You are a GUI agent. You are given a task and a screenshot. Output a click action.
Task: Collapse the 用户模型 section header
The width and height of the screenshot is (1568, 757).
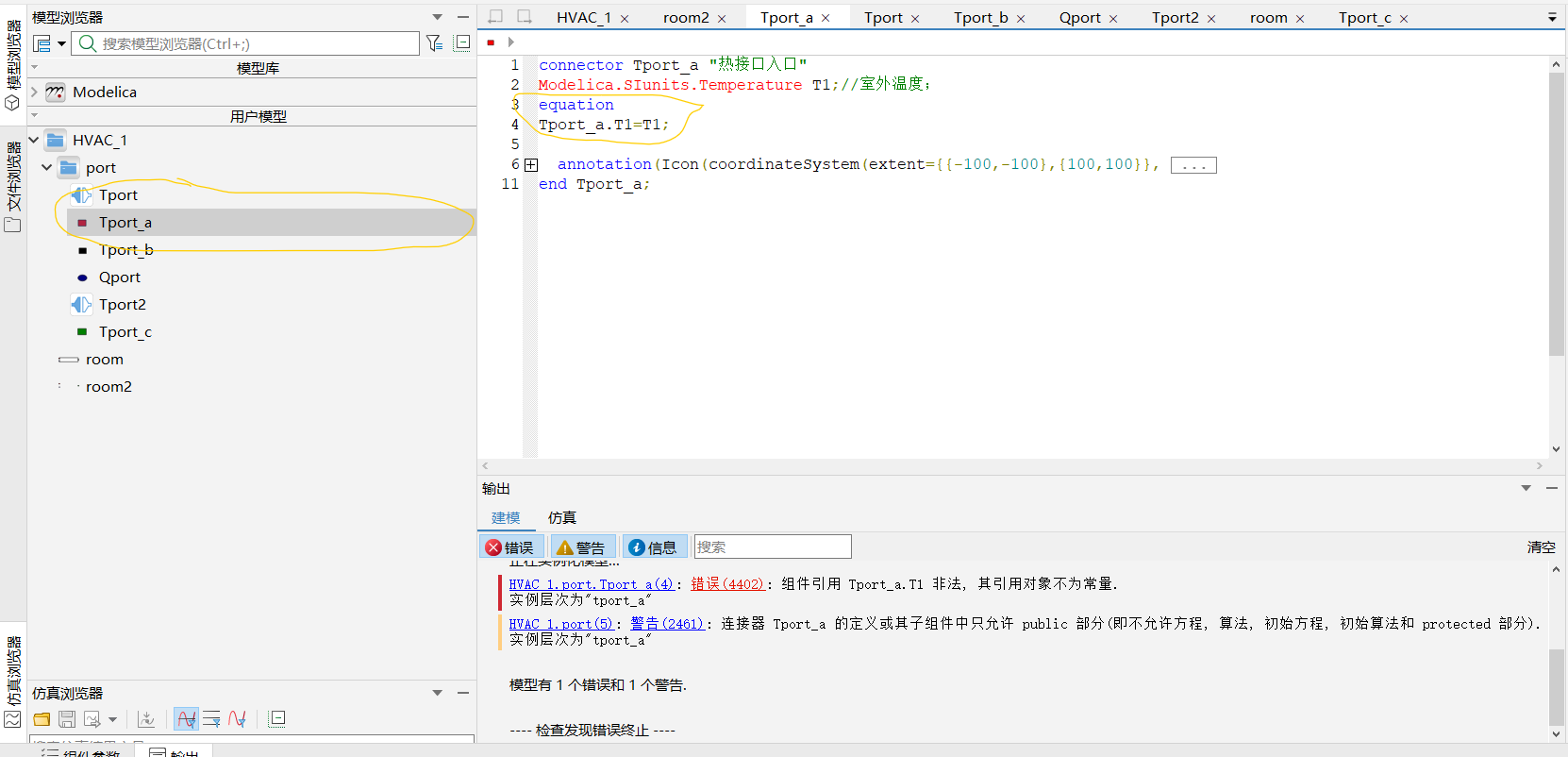[35, 115]
